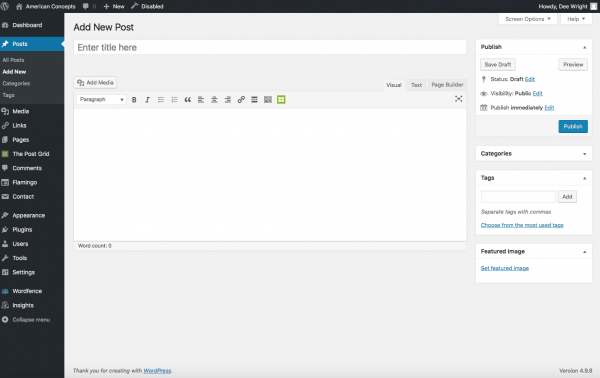This screenshot has width=600, height=378.
Task: Open Dashboard in the sidebar
Action: [32, 25]
